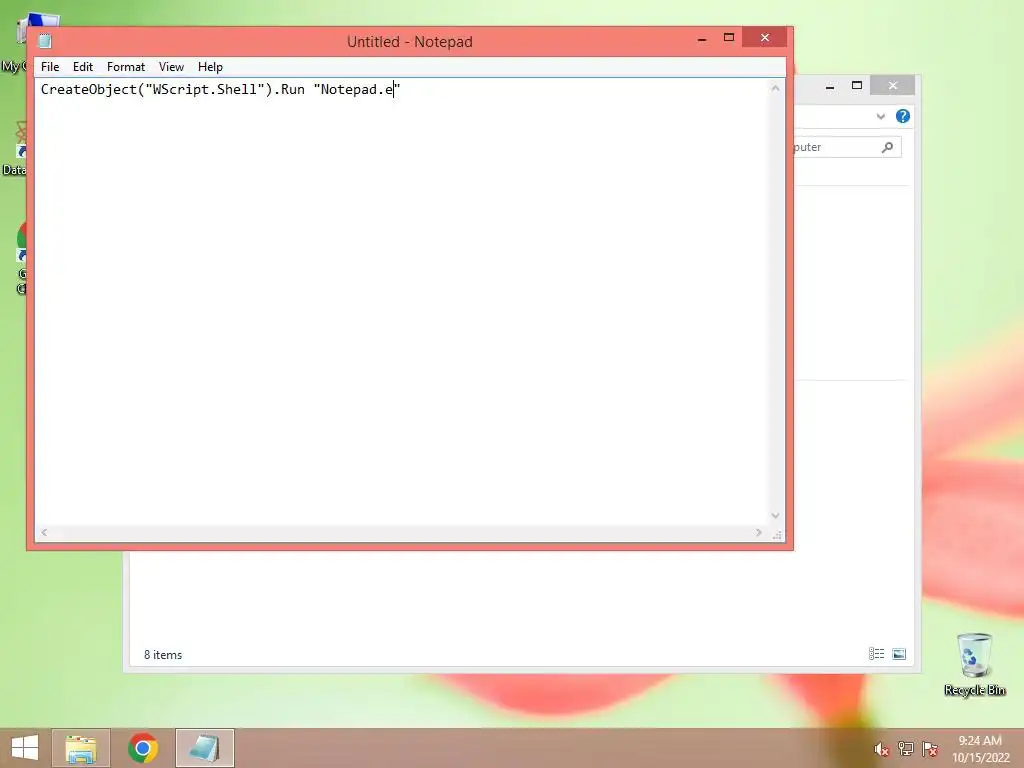Minimize the Explorer window behind Notepad
1024x768 pixels.
[830, 86]
